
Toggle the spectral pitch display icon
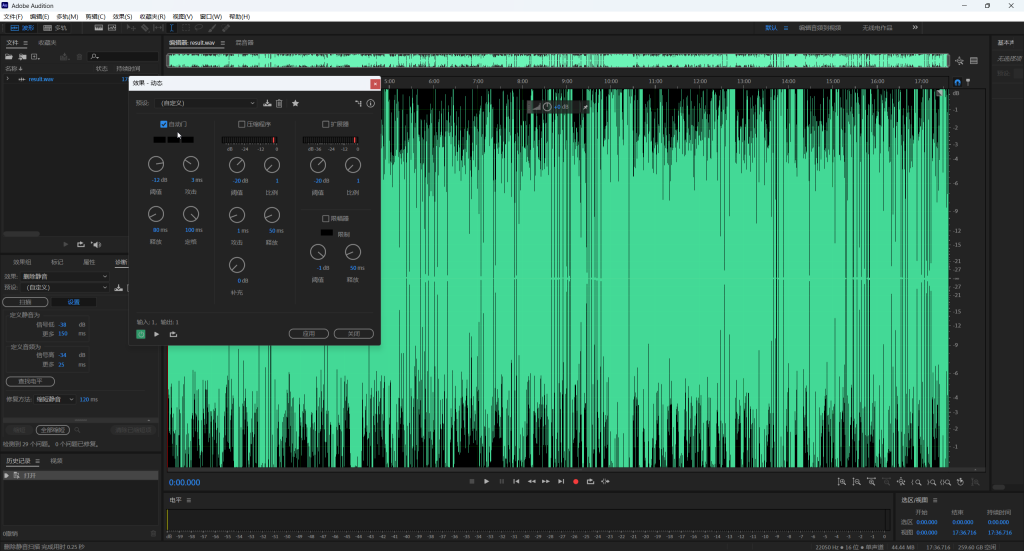(112, 28)
